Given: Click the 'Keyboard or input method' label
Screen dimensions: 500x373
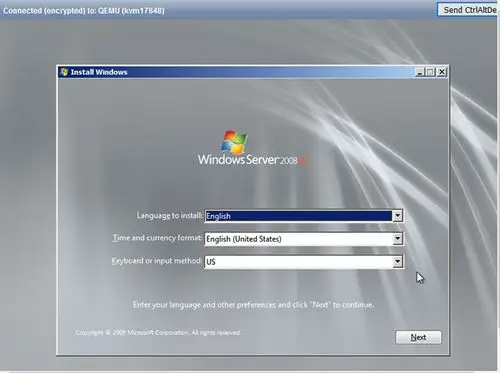Looking at the screenshot, I should tap(157, 261).
